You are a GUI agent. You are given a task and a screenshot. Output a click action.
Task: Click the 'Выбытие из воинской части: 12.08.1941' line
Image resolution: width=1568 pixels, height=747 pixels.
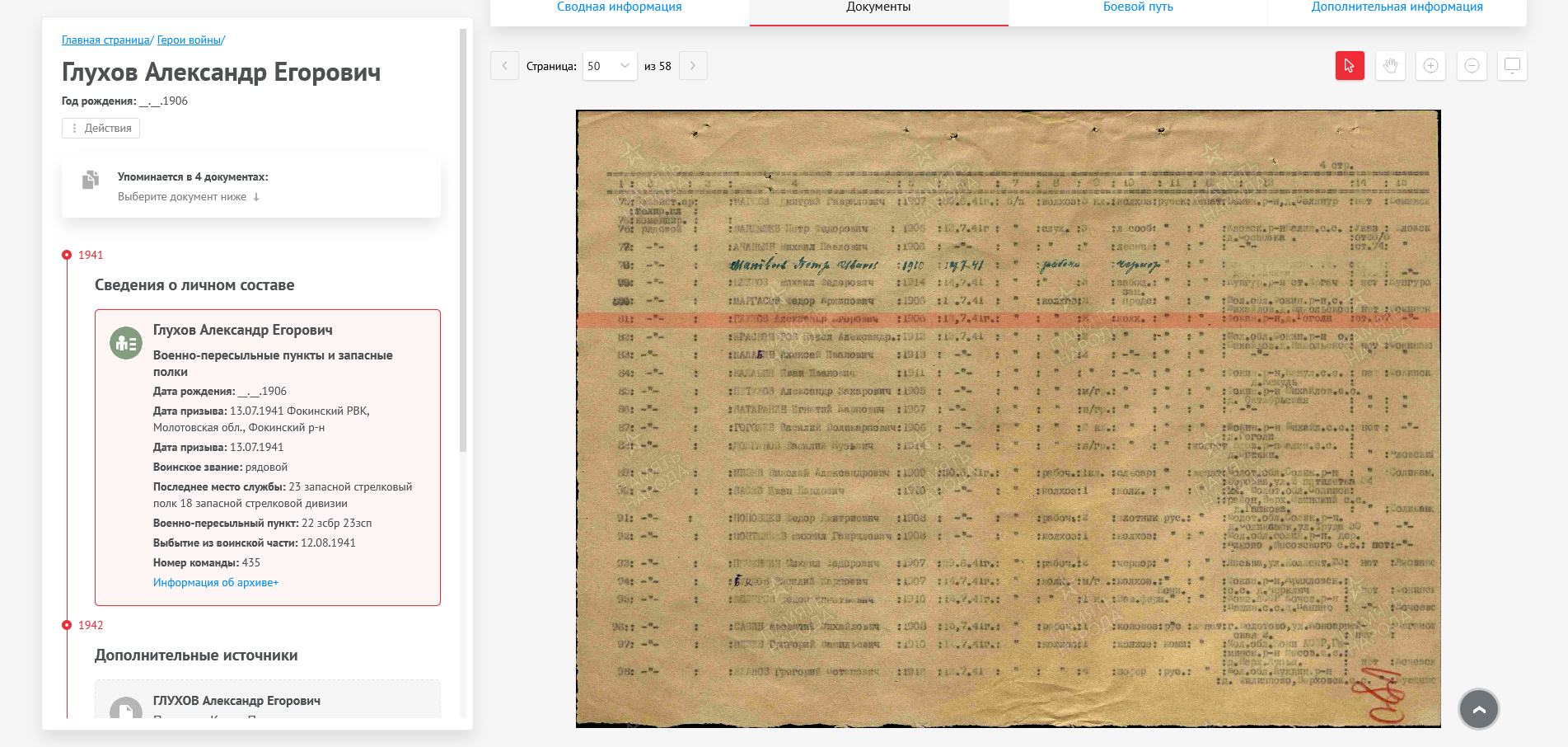255,543
